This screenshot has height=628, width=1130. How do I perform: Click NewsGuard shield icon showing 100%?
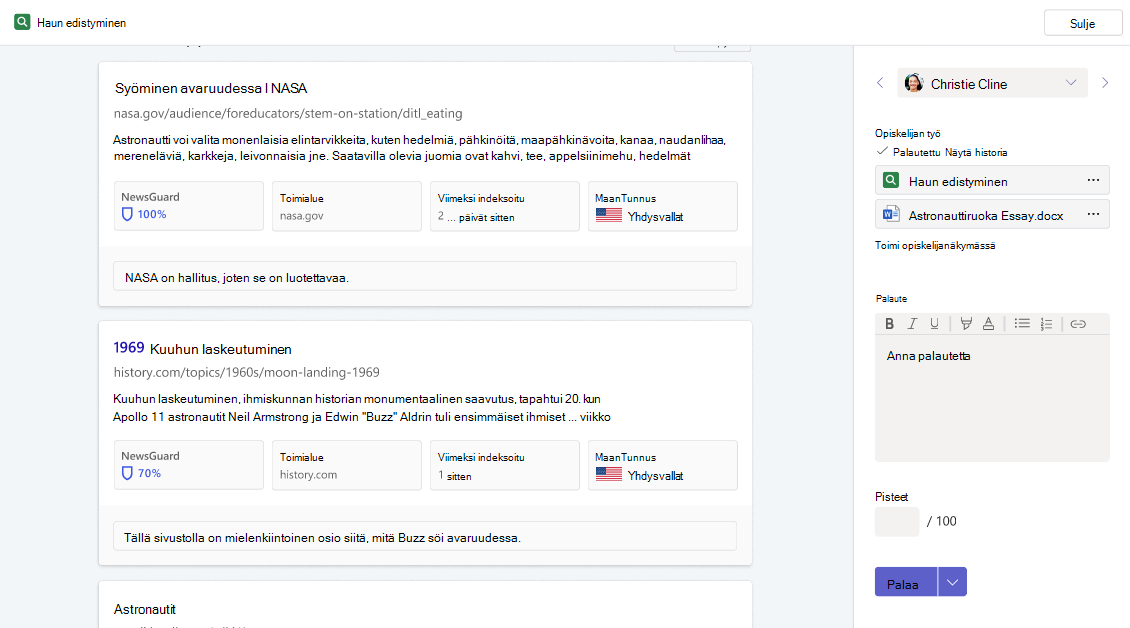(x=127, y=214)
